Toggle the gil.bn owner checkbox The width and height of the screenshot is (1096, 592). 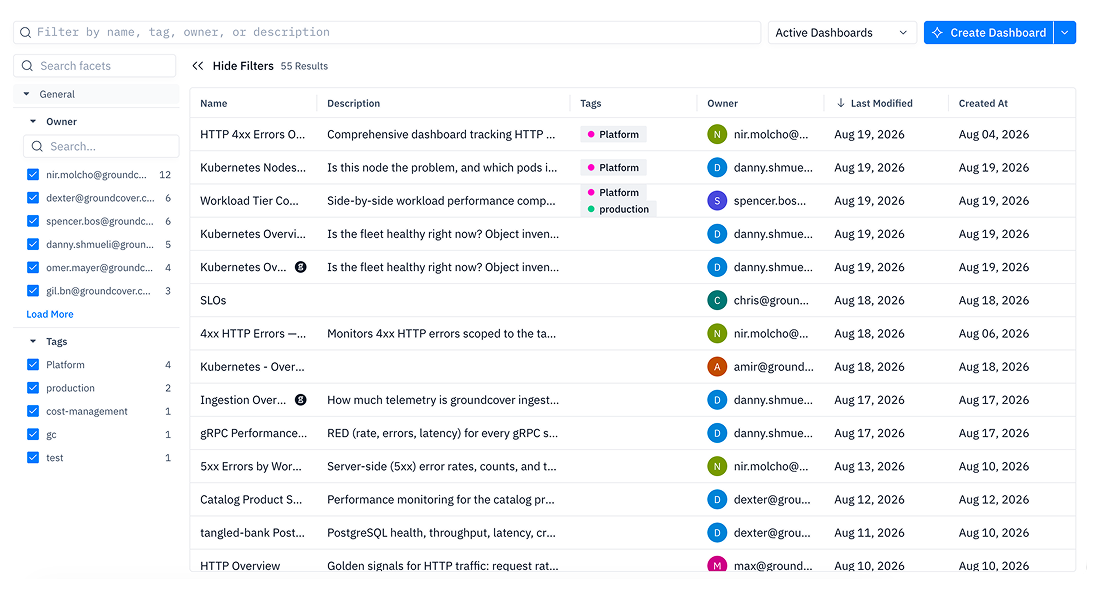click(x=33, y=291)
